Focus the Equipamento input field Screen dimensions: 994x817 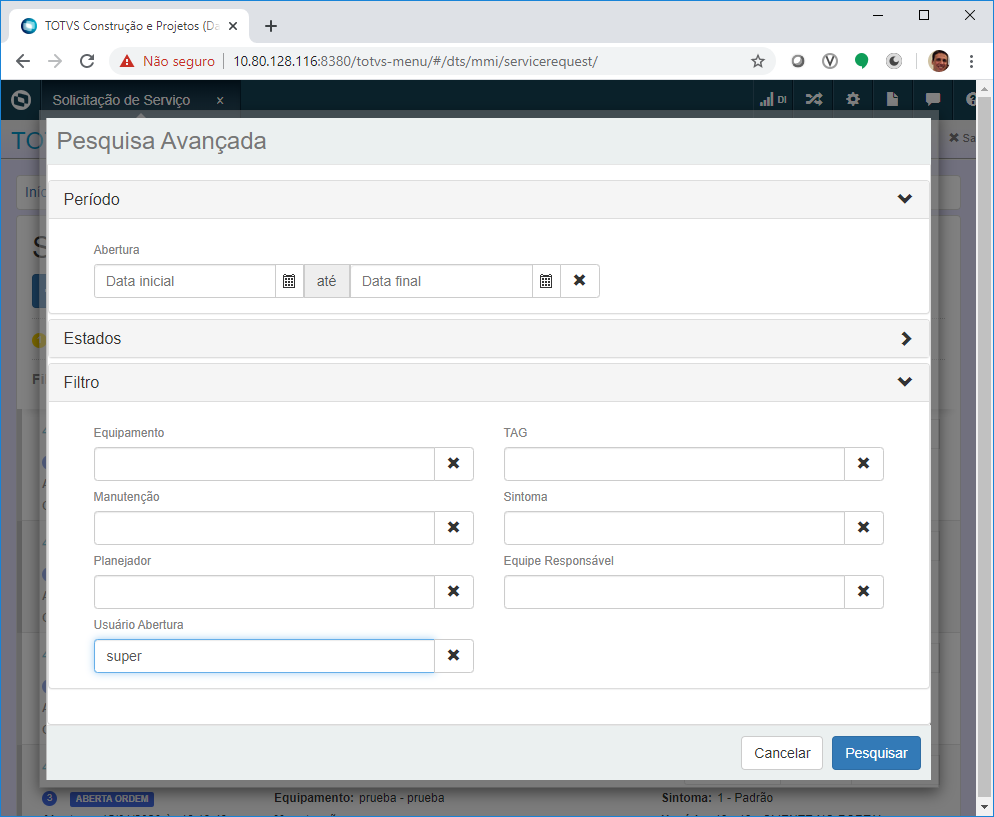point(264,463)
